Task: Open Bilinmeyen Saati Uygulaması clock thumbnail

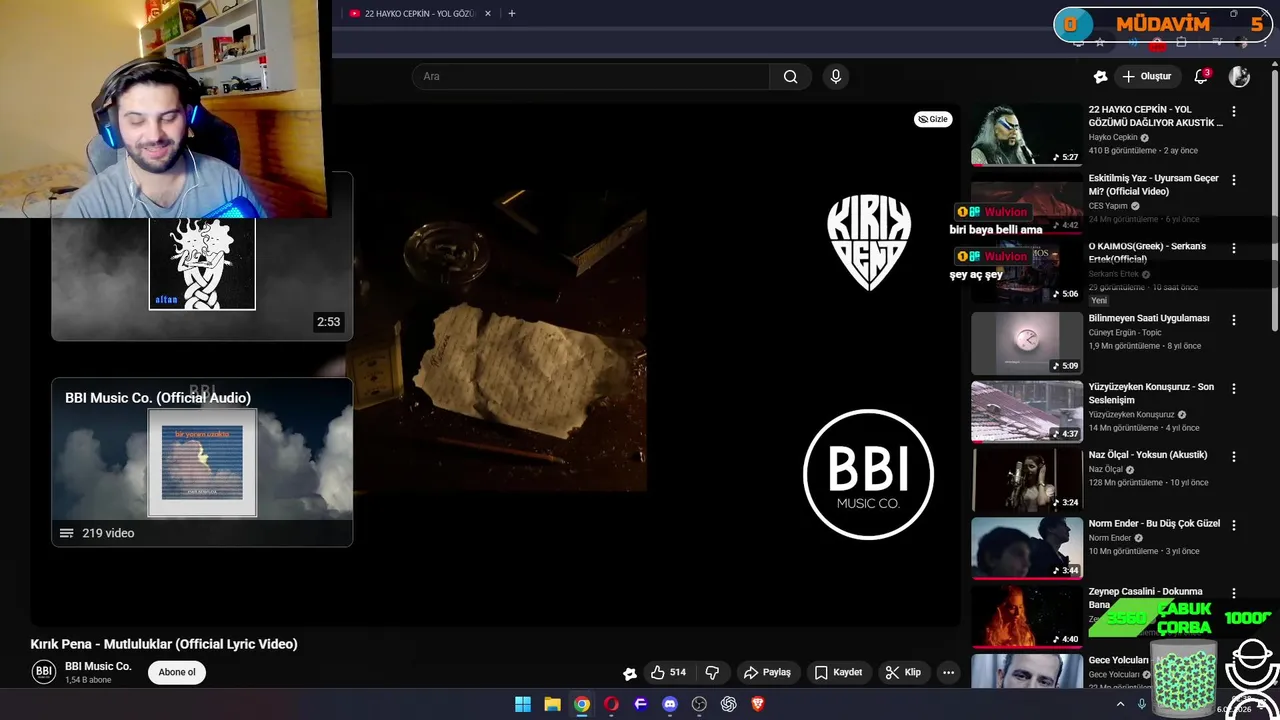Action: click(1027, 343)
